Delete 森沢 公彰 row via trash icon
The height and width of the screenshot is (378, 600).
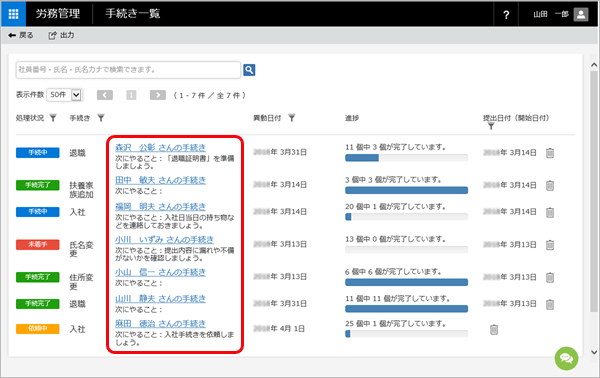550,153
